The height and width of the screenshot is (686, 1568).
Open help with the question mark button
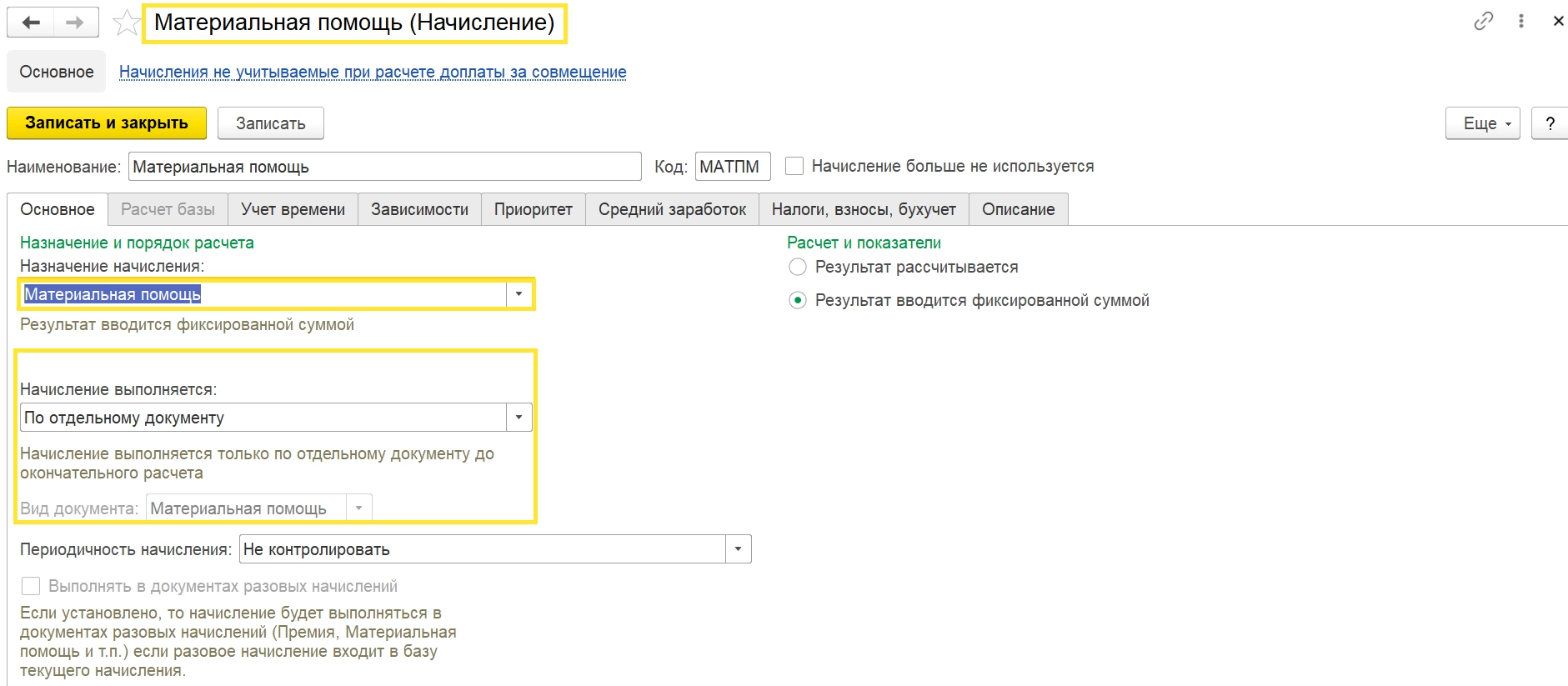click(1550, 123)
